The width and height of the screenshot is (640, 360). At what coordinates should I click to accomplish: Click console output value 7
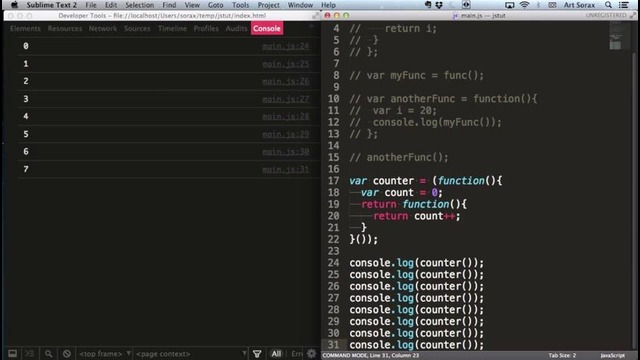click(26, 169)
